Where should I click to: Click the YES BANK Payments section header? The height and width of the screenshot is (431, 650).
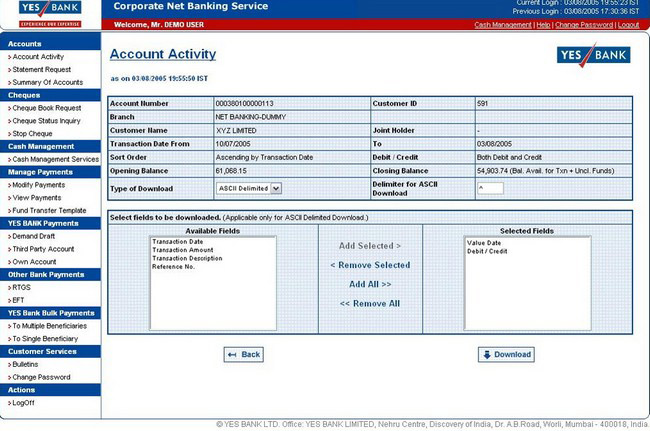click(x=50, y=223)
